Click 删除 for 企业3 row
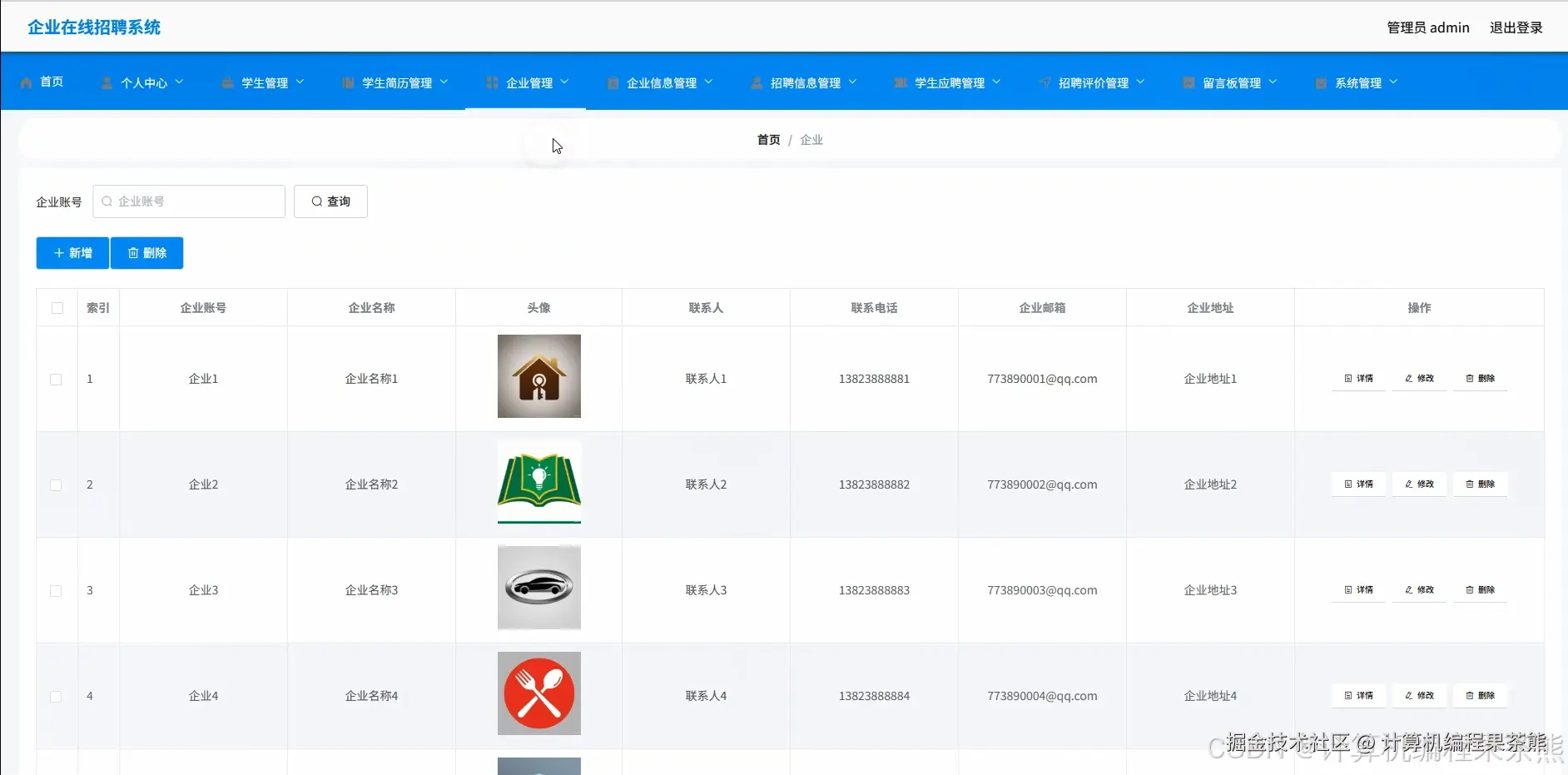This screenshot has height=775, width=1568. pyautogui.click(x=1480, y=590)
